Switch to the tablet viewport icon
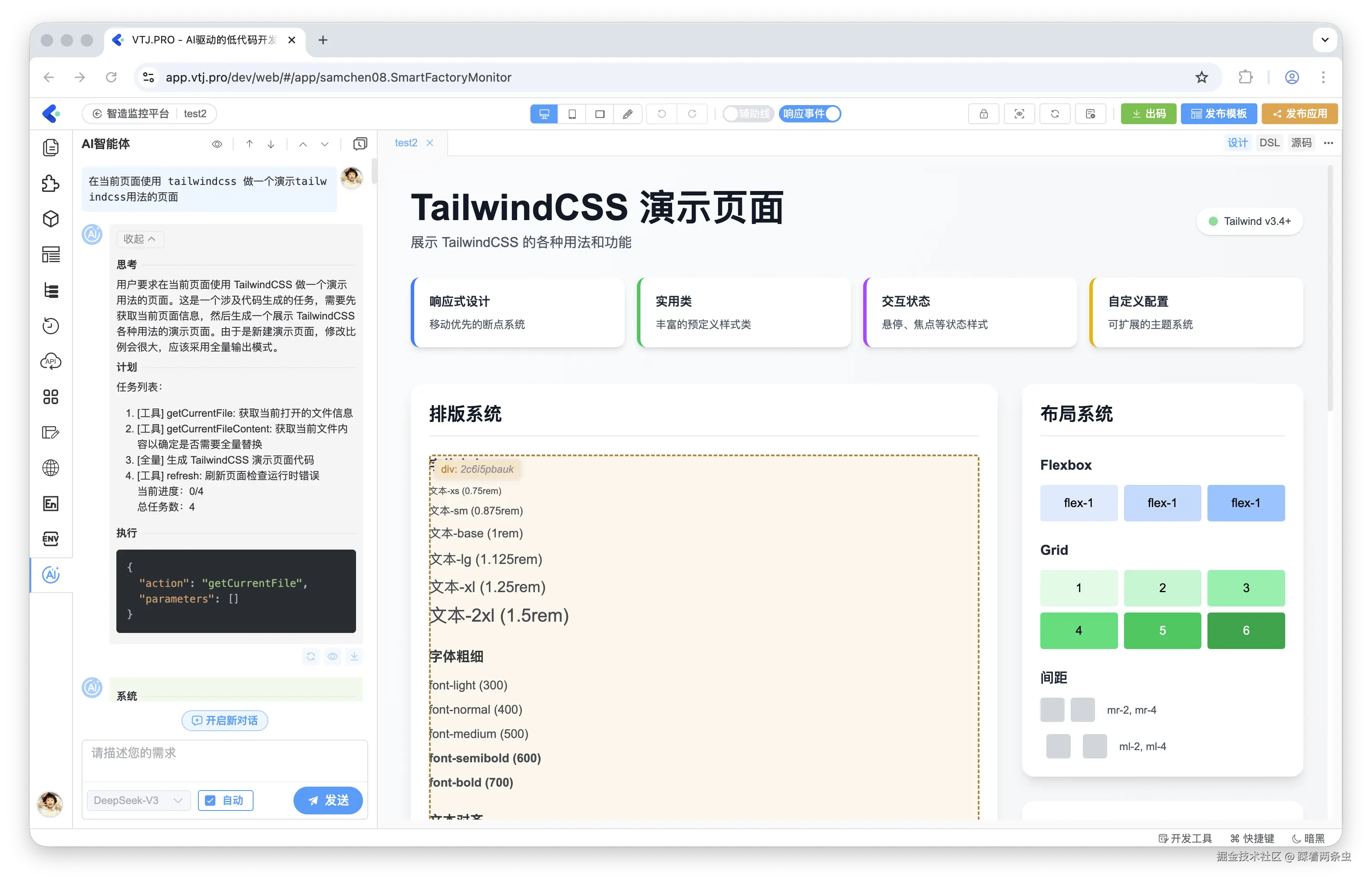Image resolution: width=1372 pixels, height=883 pixels. point(572,114)
